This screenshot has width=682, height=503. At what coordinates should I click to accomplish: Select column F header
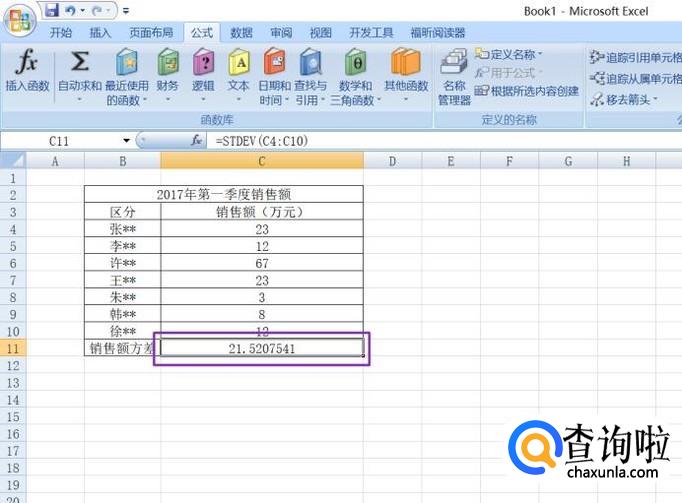click(509, 161)
